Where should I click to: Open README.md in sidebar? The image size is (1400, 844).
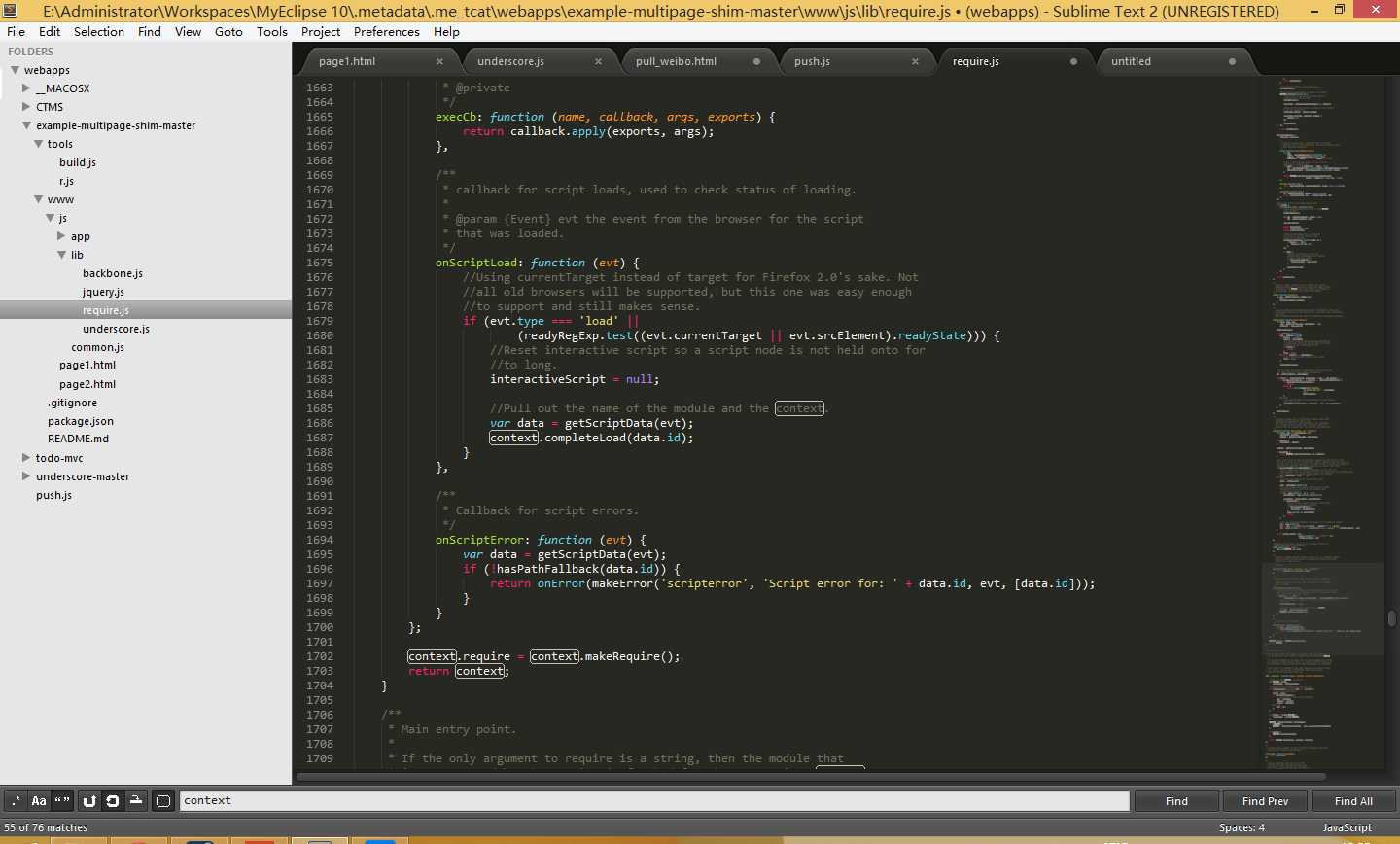tap(78, 439)
